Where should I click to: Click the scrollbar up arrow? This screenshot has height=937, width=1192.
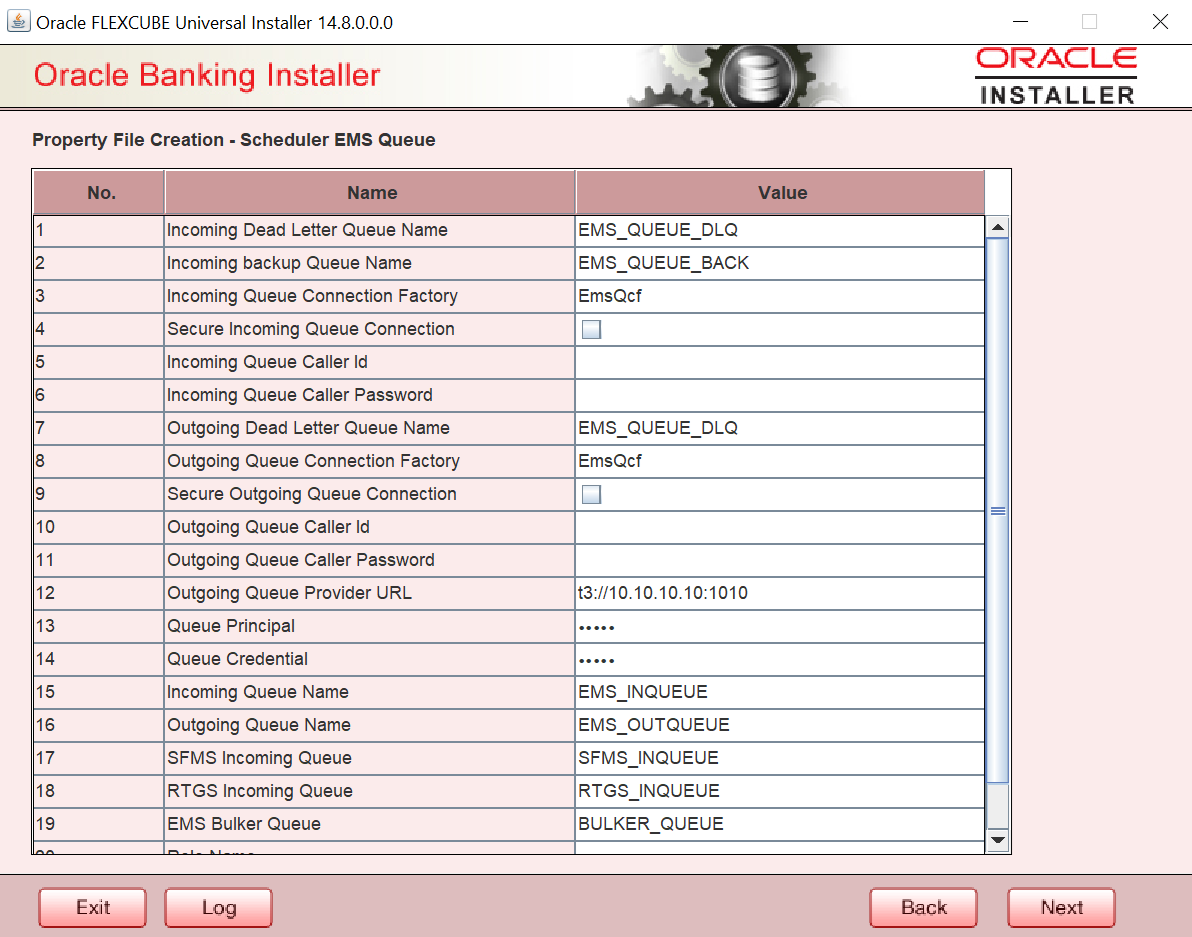[x=997, y=227]
